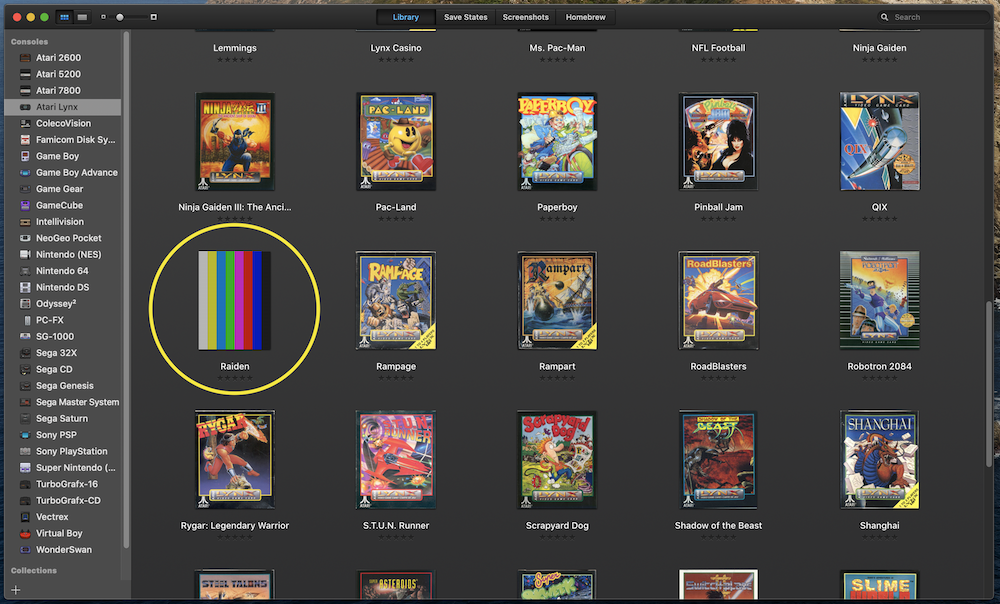Open the Homebrew tab

click(x=588, y=17)
